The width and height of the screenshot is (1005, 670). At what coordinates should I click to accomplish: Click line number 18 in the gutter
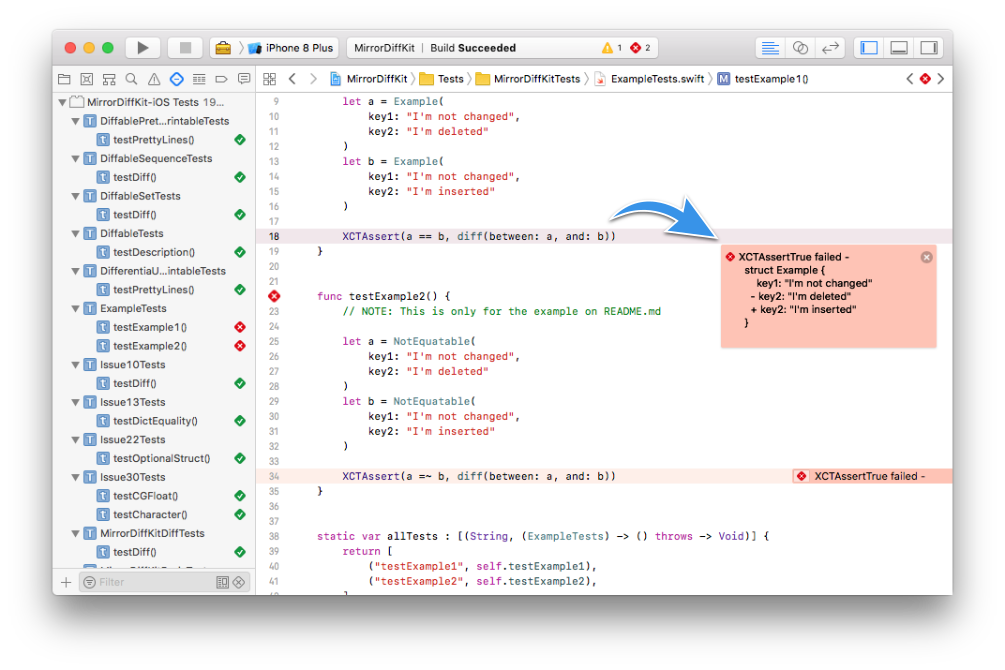pos(274,237)
